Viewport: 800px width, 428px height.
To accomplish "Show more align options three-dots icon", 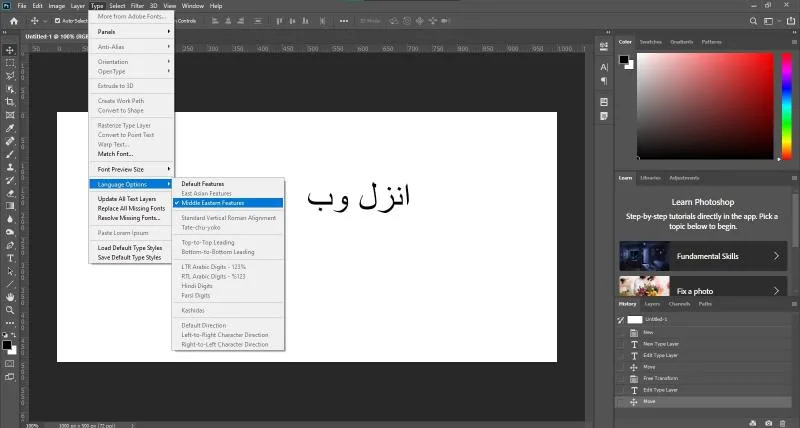I will point(344,21).
